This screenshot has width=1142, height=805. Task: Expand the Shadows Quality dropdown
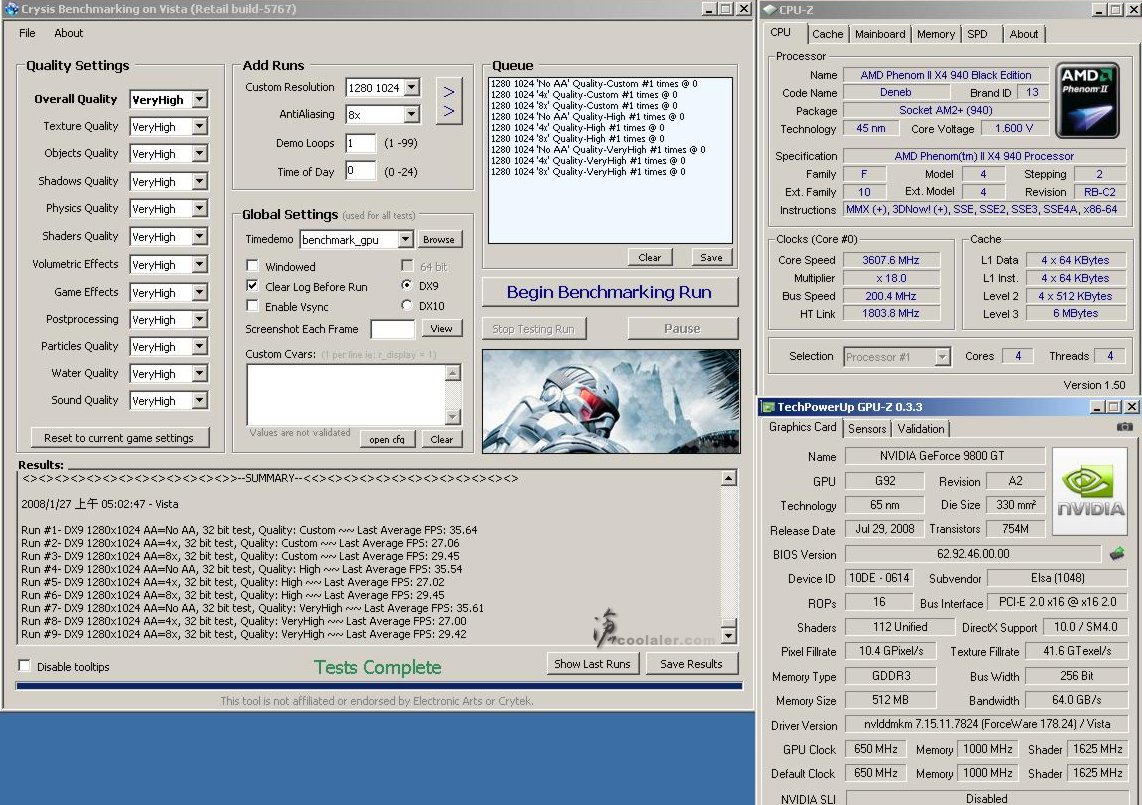click(x=200, y=181)
